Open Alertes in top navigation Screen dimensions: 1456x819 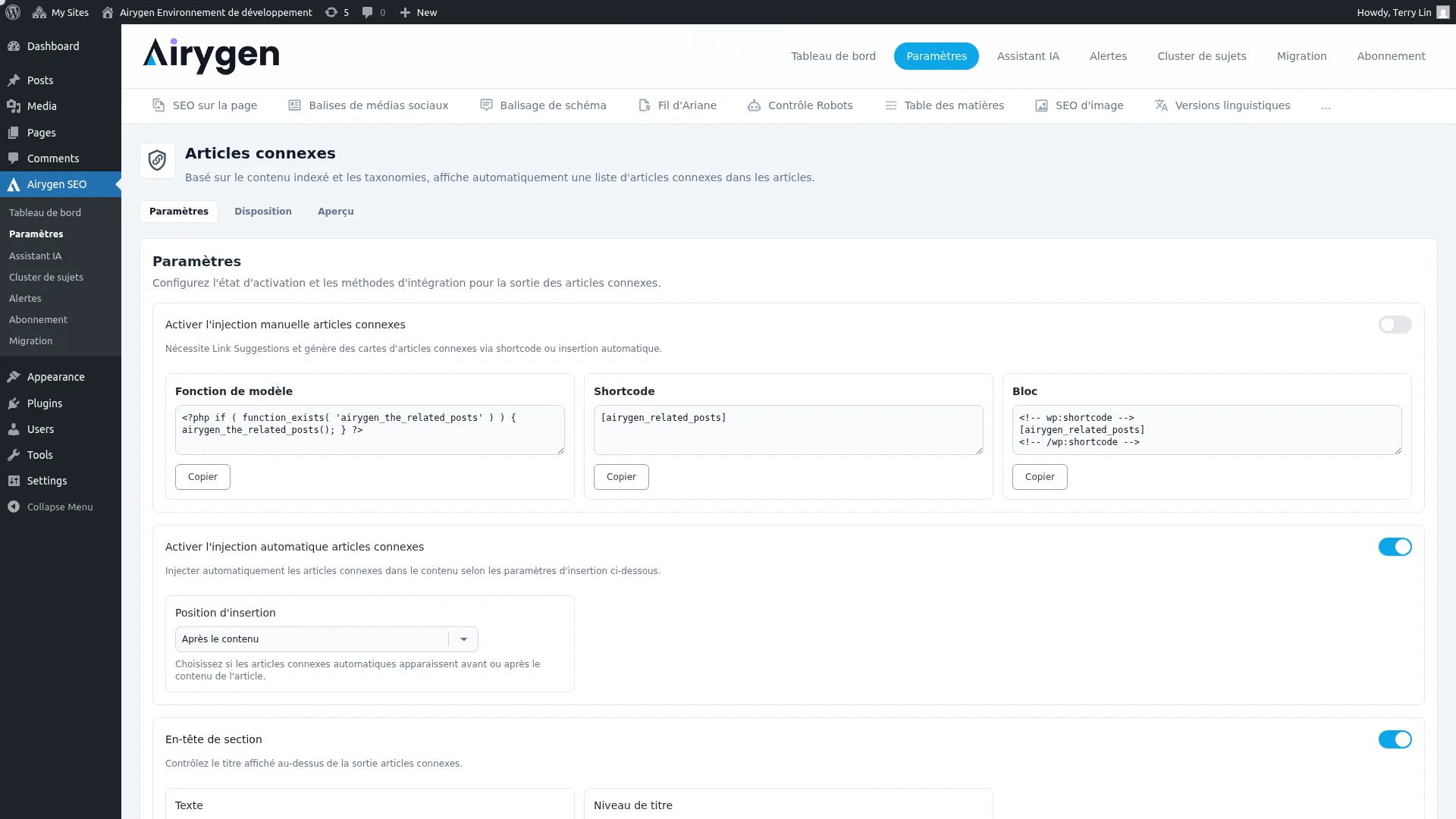tap(1108, 56)
